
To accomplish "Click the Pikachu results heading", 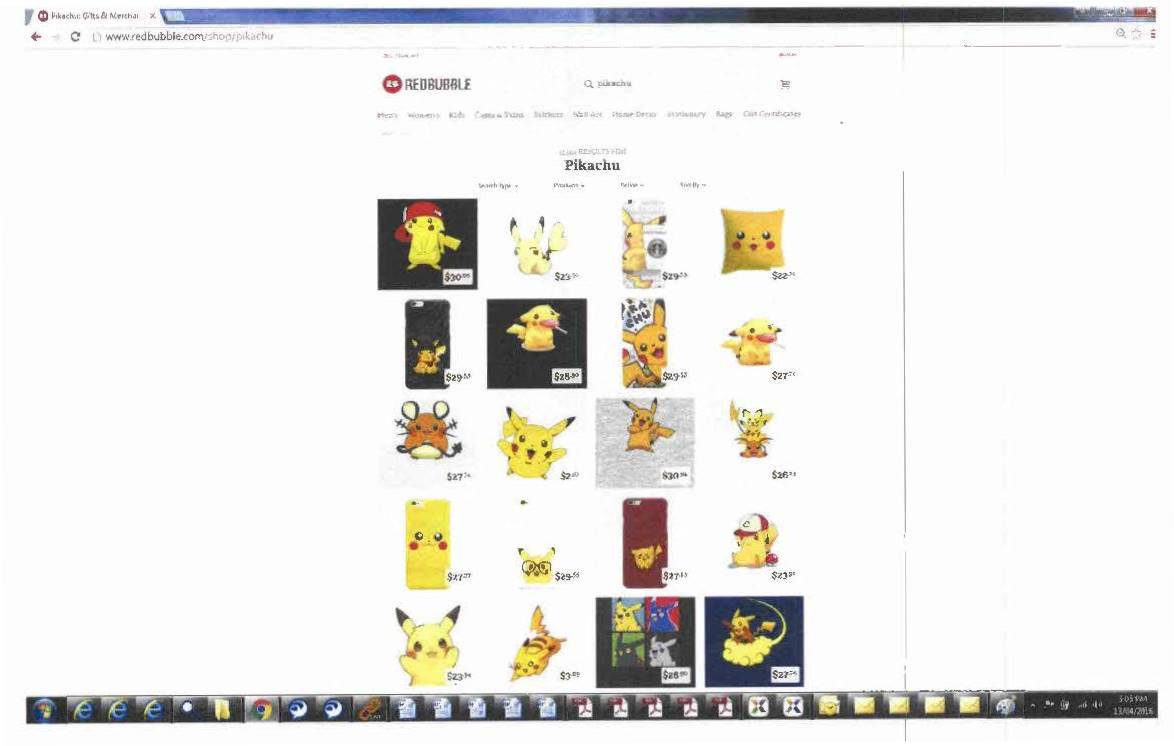I will [x=592, y=165].
